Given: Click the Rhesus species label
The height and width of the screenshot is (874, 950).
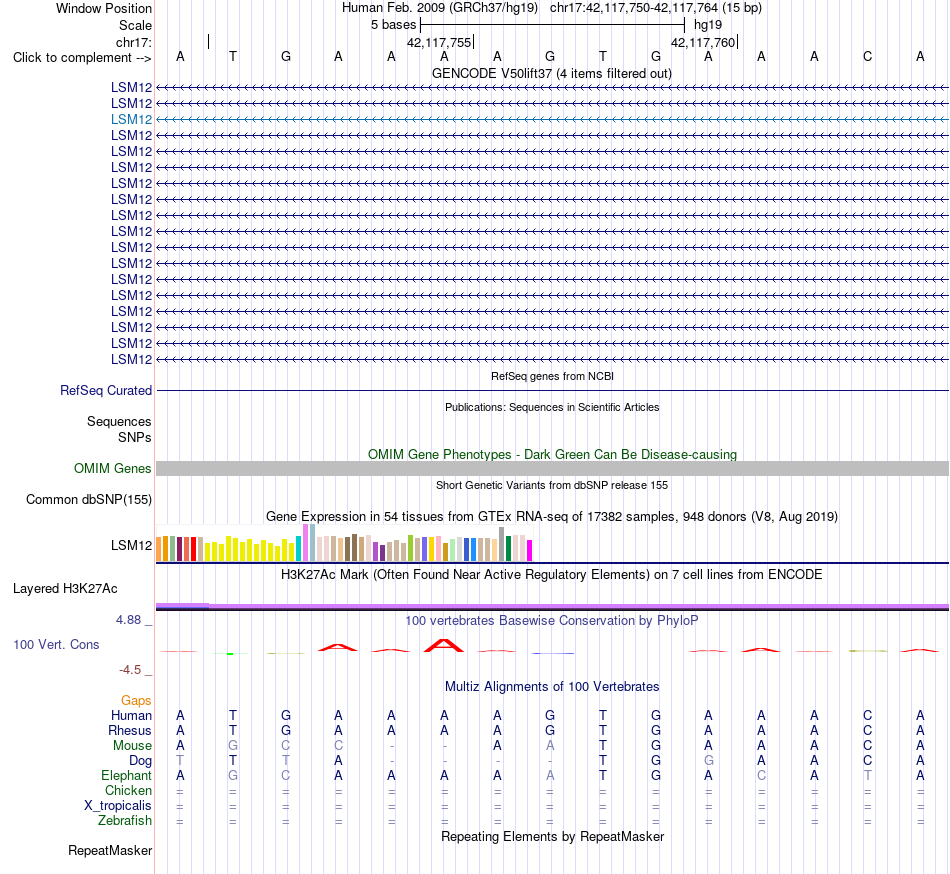Looking at the screenshot, I should click(130, 730).
